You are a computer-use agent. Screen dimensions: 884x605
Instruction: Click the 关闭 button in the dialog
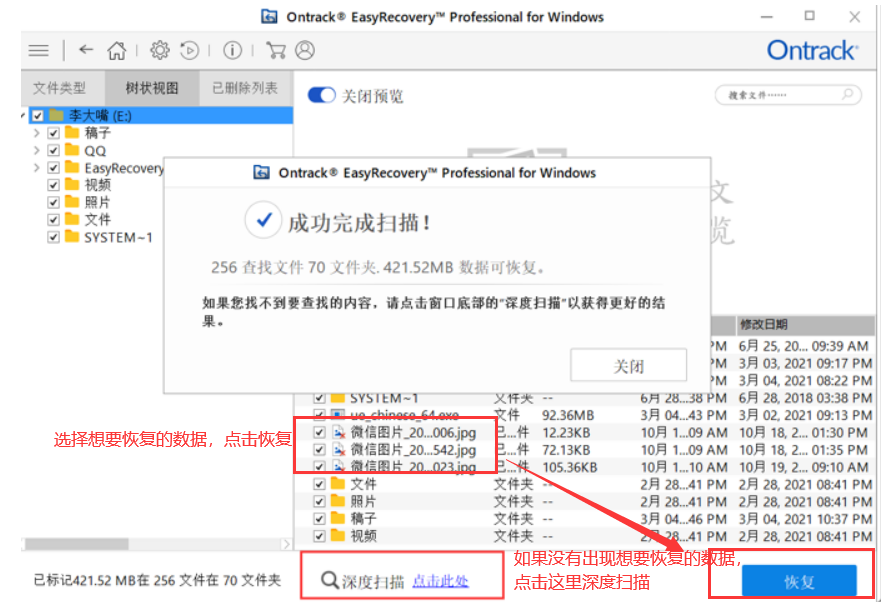pyautogui.click(x=629, y=366)
